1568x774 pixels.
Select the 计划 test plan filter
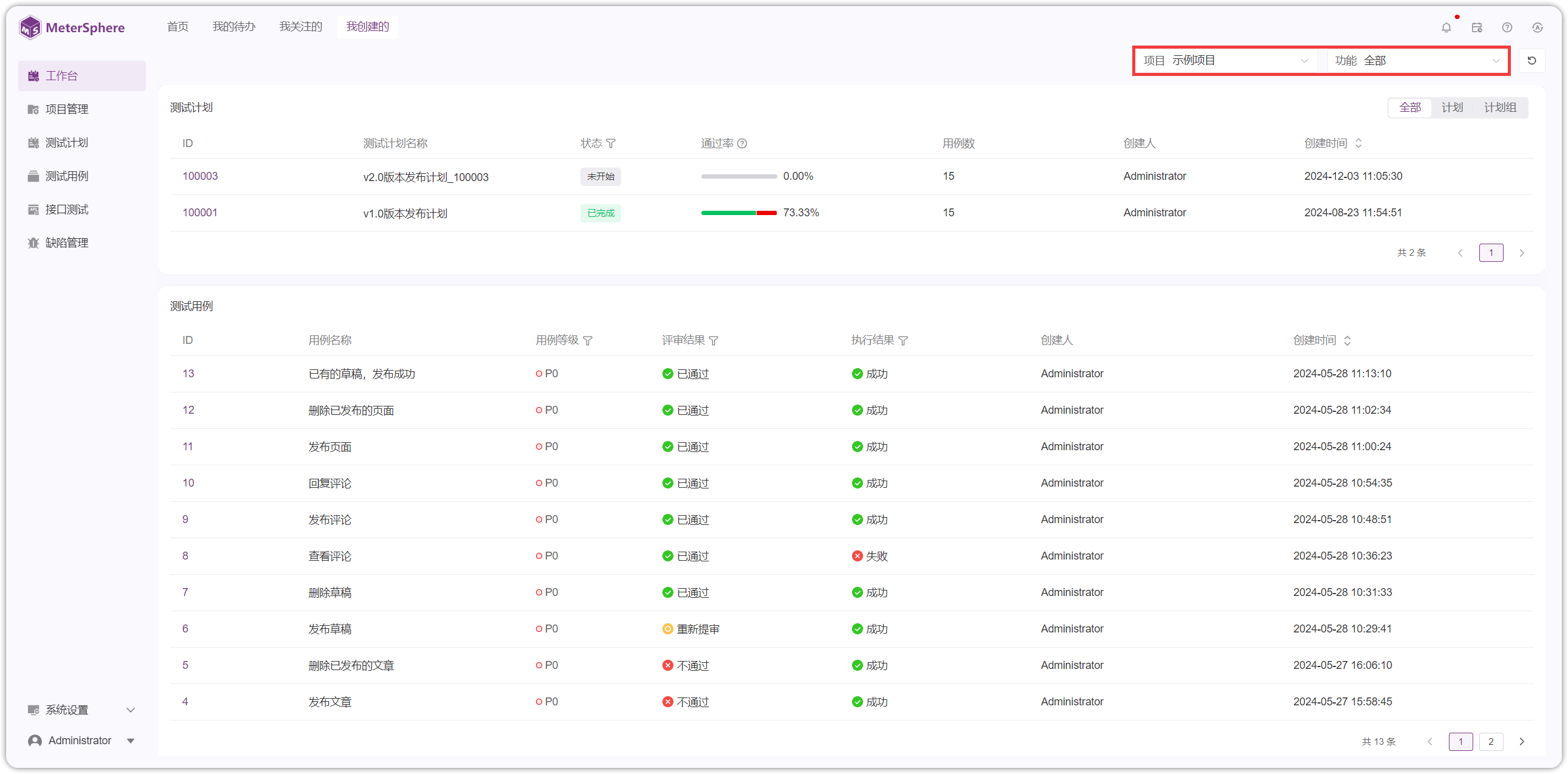click(x=1452, y=108)
